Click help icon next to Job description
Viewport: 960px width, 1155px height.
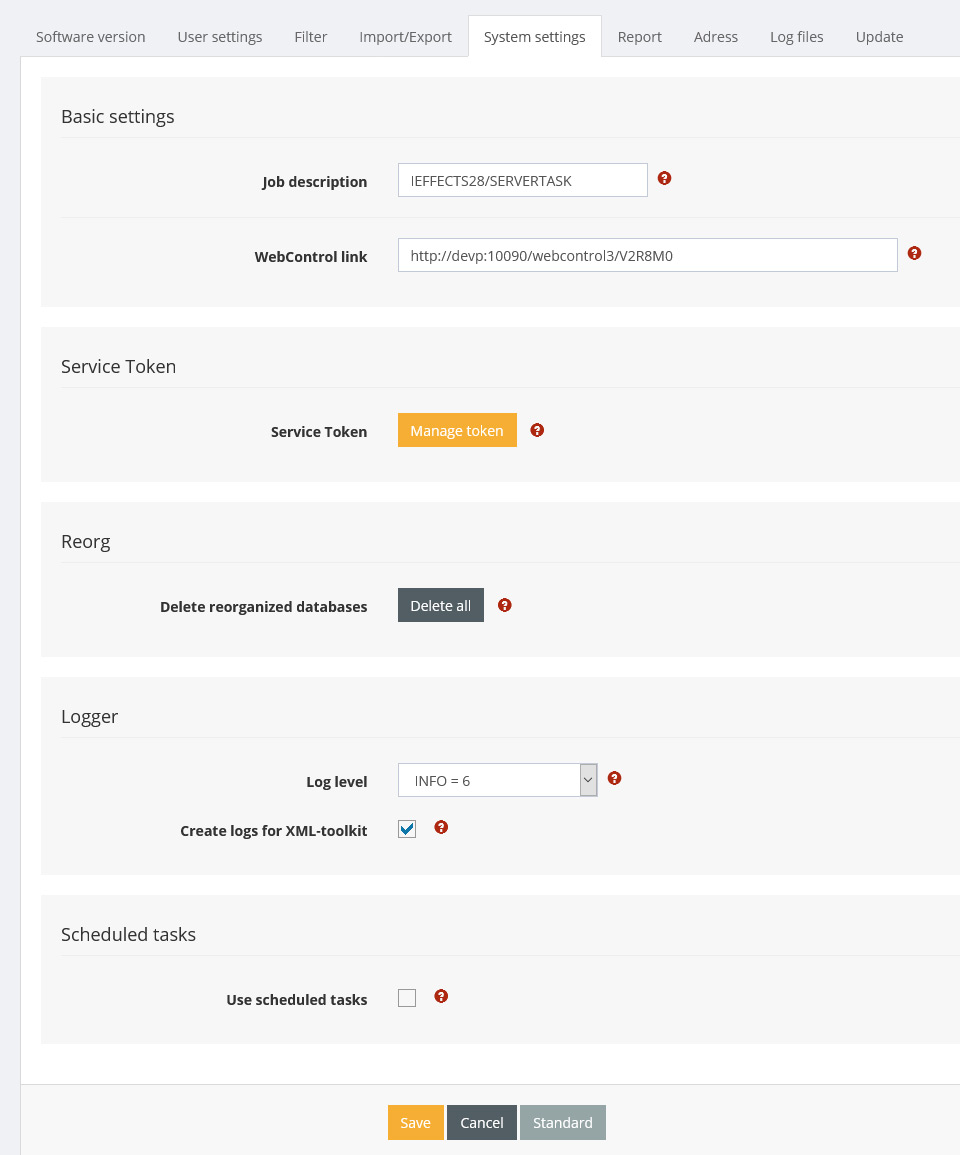point(664,179)
